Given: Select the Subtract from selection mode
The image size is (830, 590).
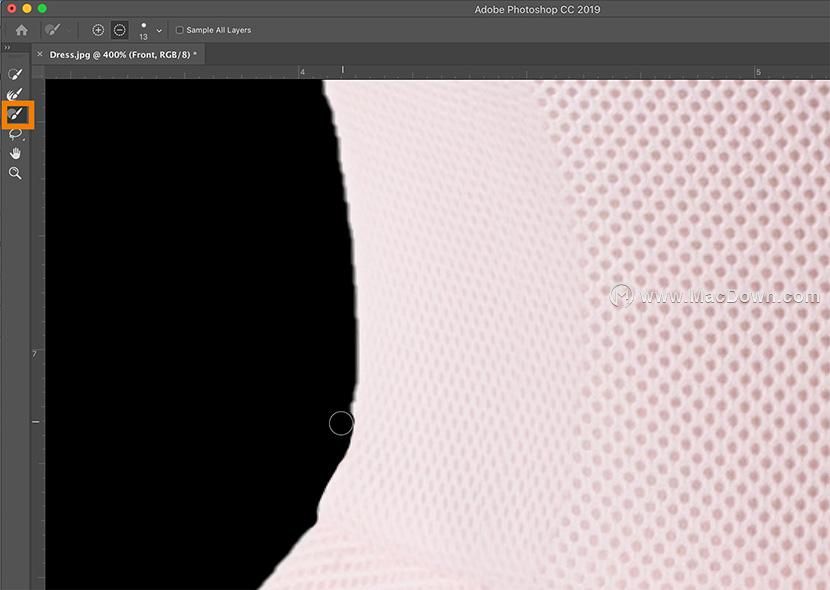Looking at the screenshot, I should point(120,30).
